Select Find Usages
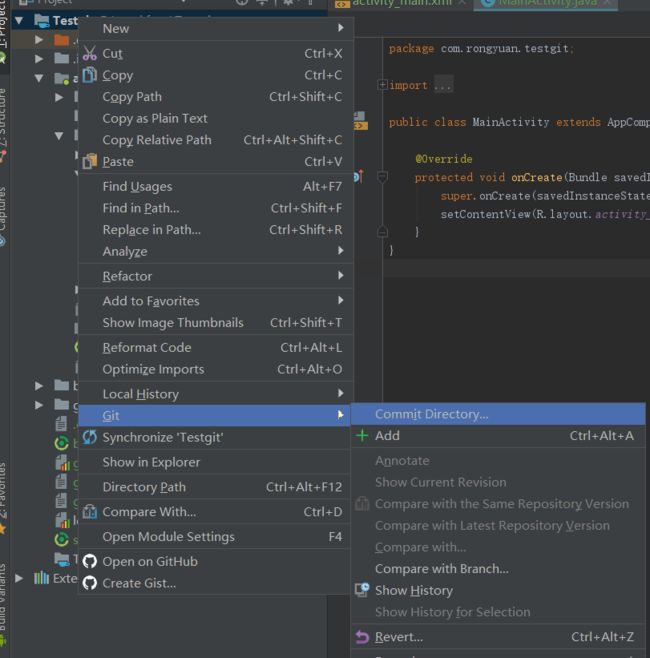The width and height of the screenshot is (650, 658). 215,186
